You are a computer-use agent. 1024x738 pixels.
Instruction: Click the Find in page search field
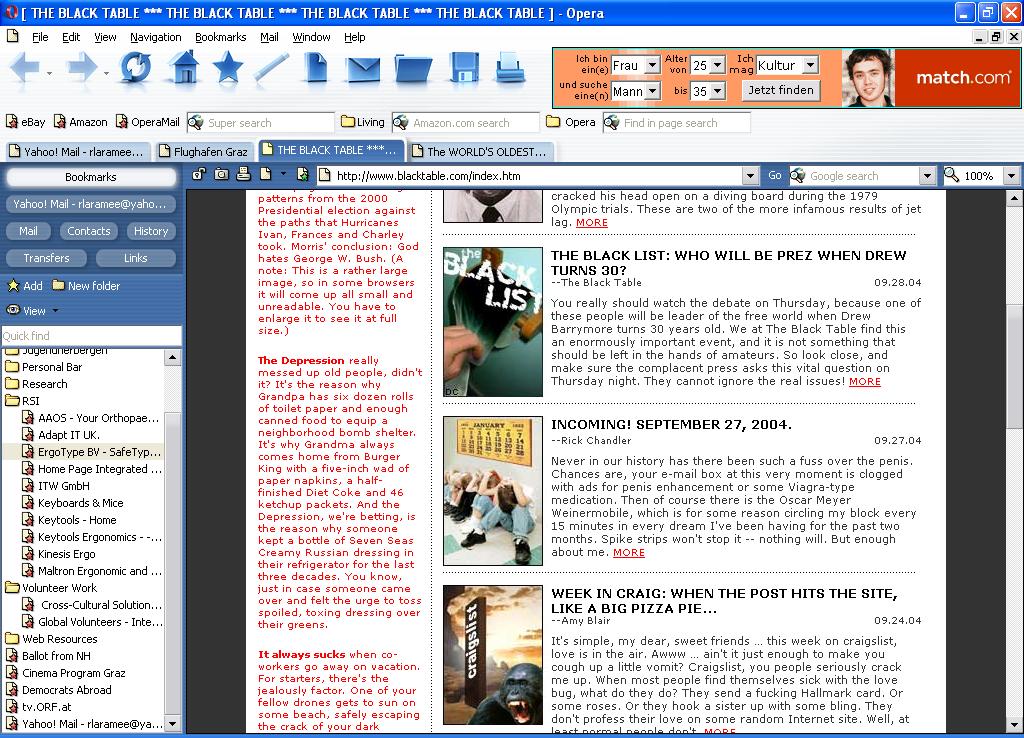click(677, 123)
